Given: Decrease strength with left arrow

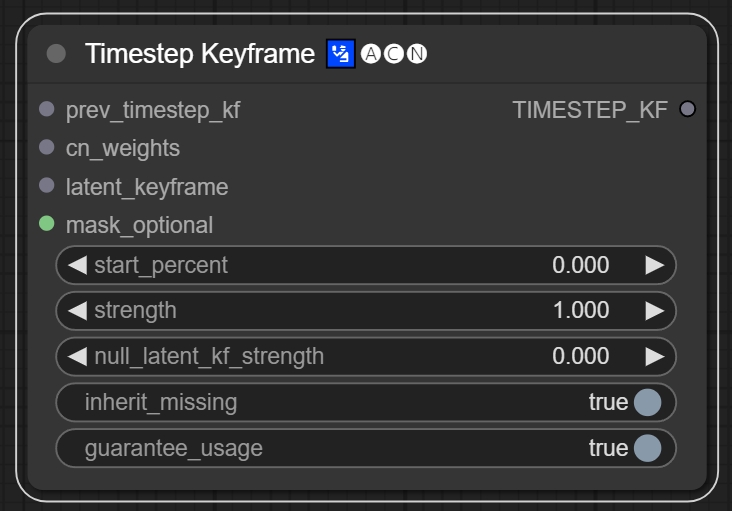Looking at the screenshot, I should point(77,310).
